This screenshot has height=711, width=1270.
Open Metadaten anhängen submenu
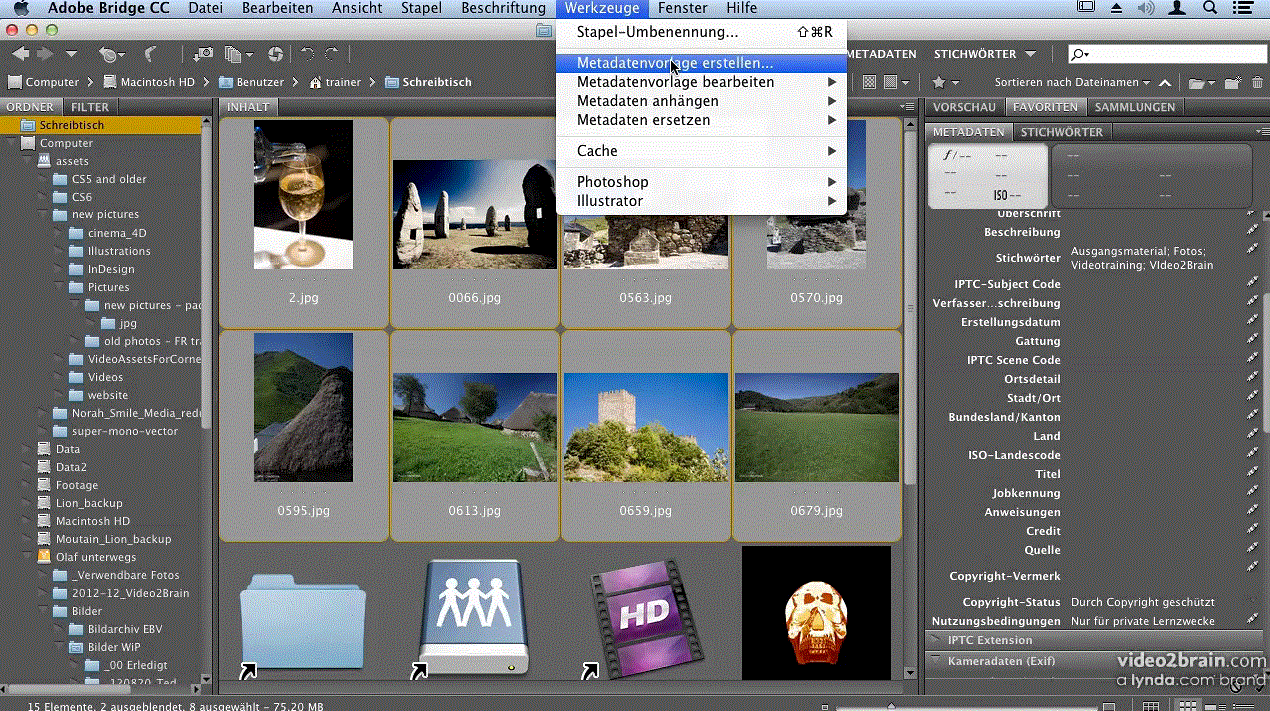click(x=701, y=101)
